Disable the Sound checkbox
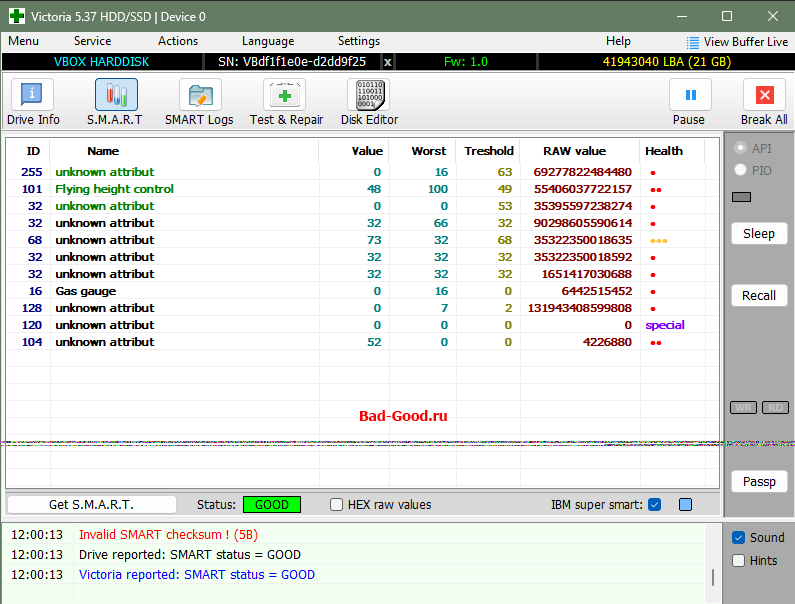The height and width of the screenshot is (604, 795). 739,538
